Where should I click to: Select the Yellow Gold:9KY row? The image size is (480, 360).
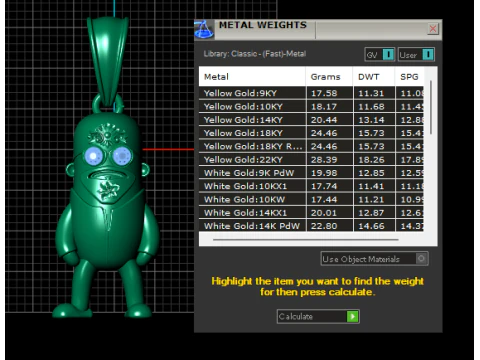(311, 93)
